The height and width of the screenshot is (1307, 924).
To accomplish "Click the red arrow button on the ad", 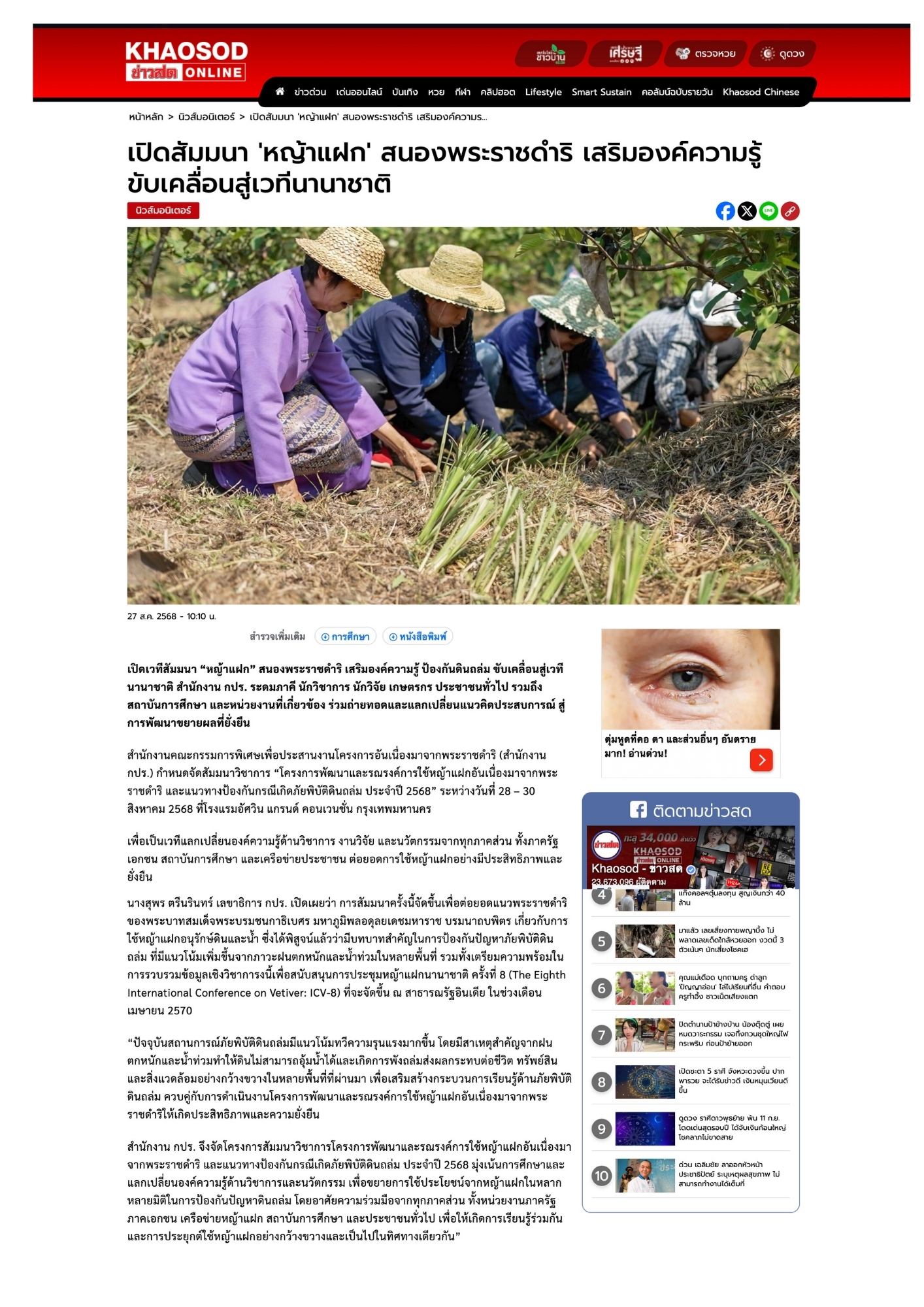I will coord(761,759).
